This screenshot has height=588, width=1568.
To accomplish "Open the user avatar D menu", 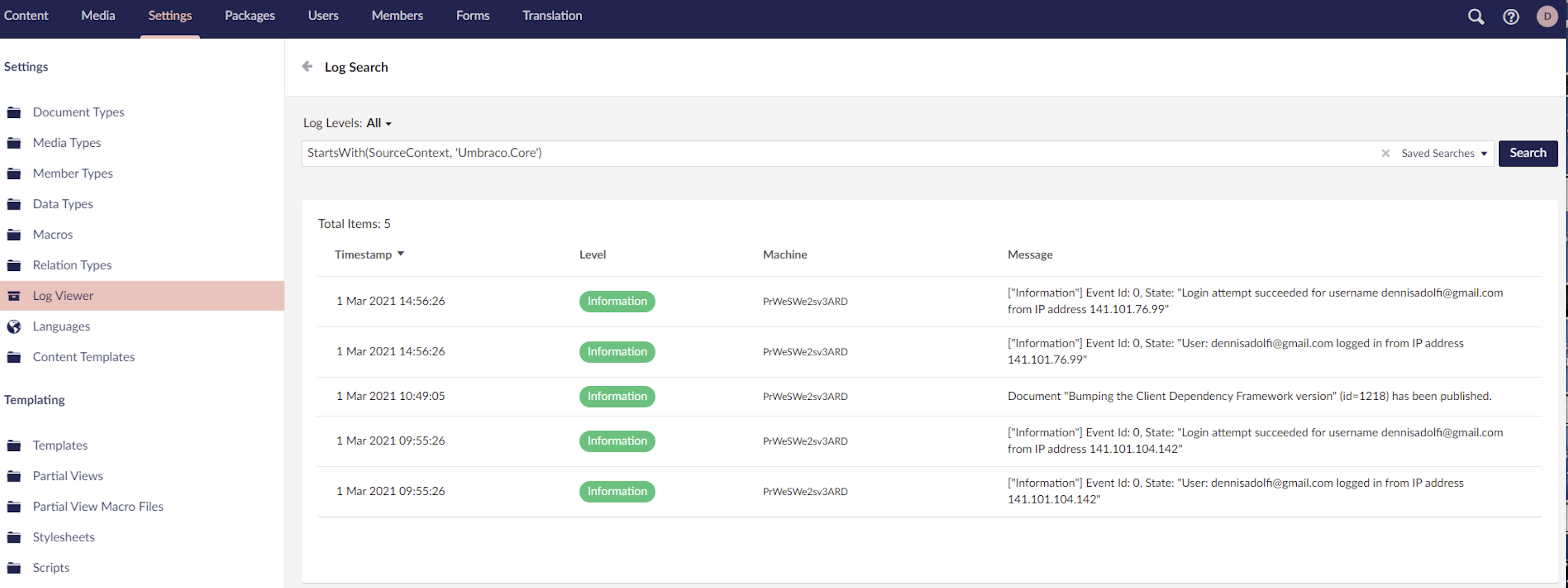I will click(x=1547, y=16).
